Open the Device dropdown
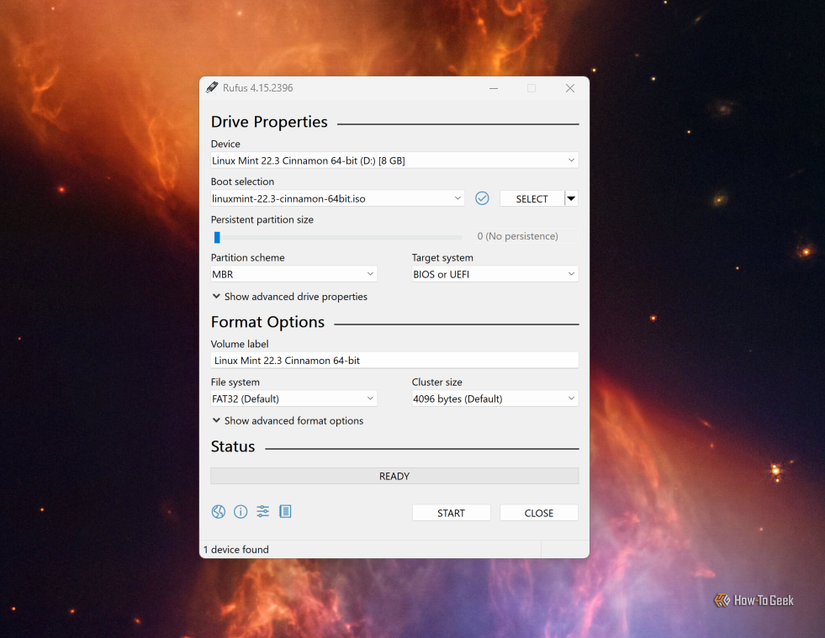Image resolution: width=825 pixels, height=638 pixels. [x=394, y=160]
